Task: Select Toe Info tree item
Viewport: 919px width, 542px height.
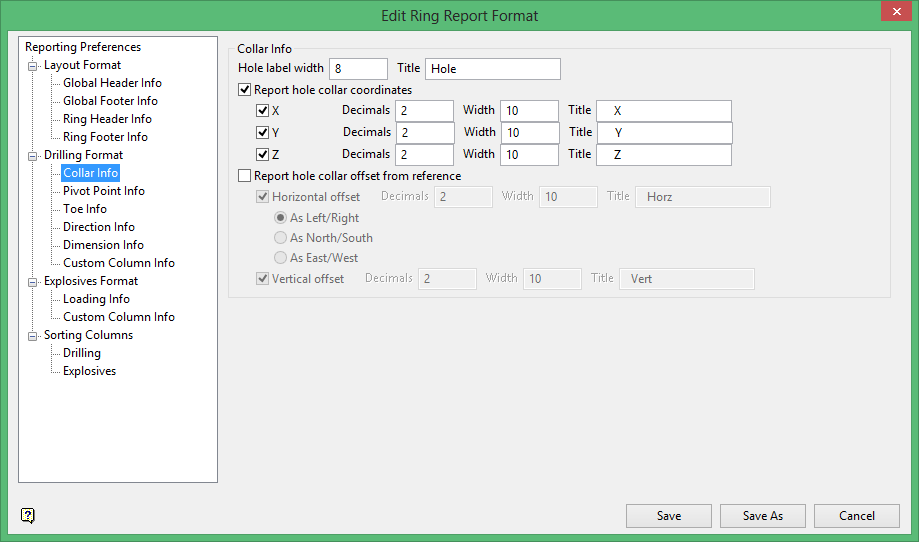Action: (85, 209)
